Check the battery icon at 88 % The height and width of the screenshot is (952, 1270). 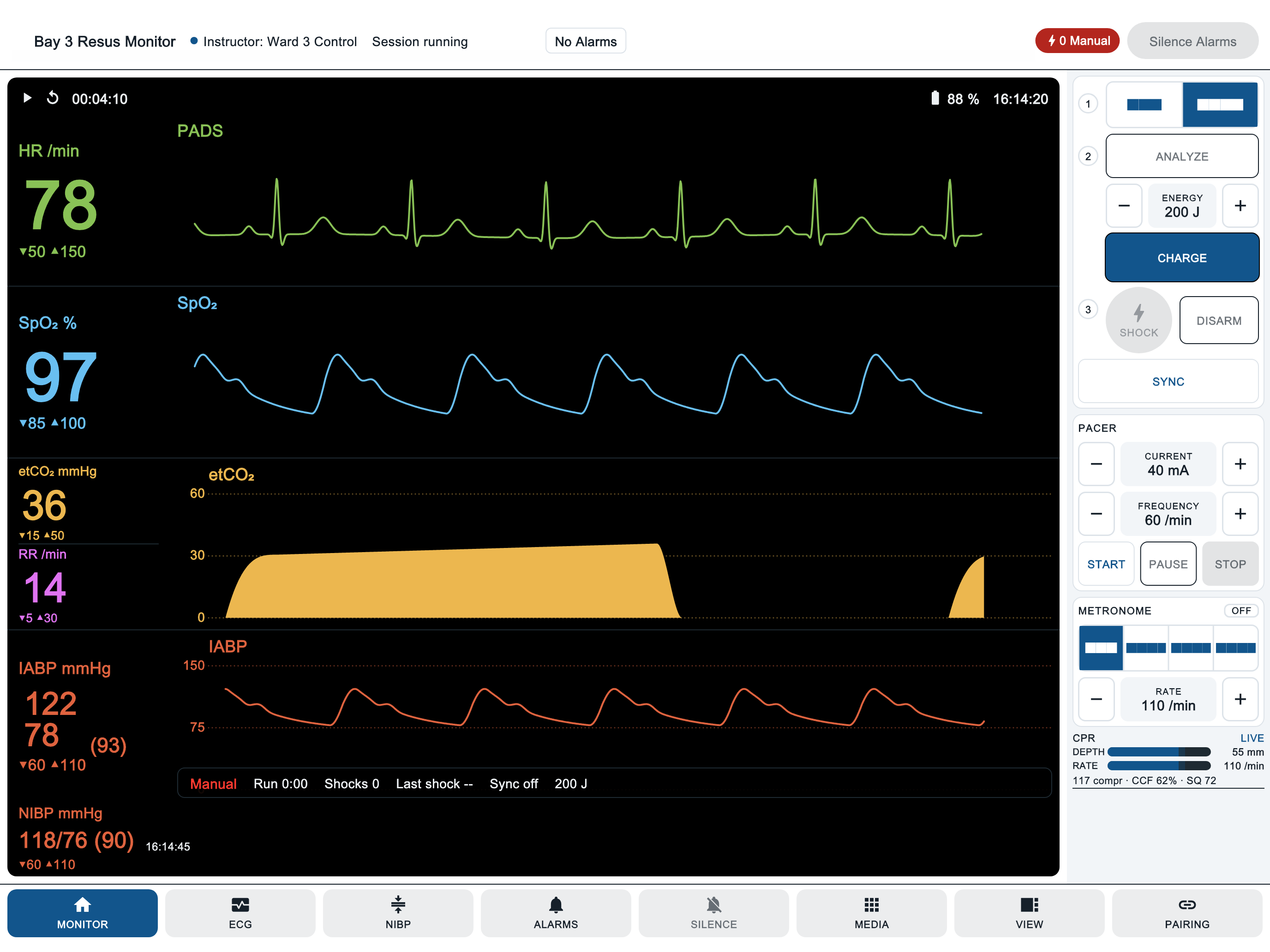pos(935,98)
